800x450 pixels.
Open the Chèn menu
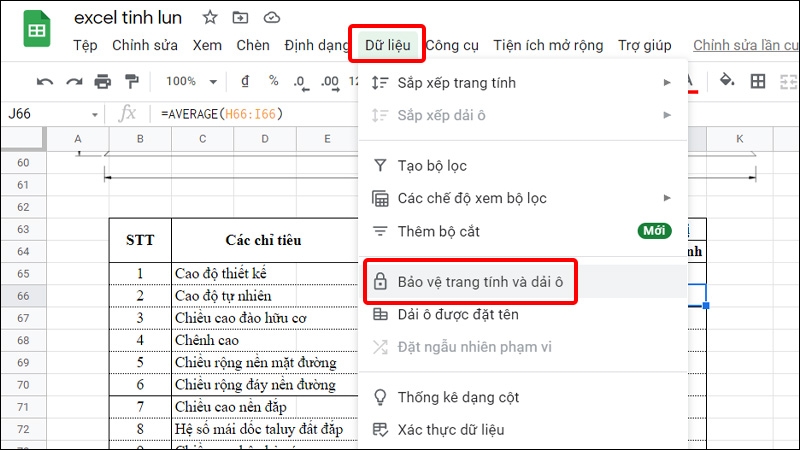click(253, 45)
